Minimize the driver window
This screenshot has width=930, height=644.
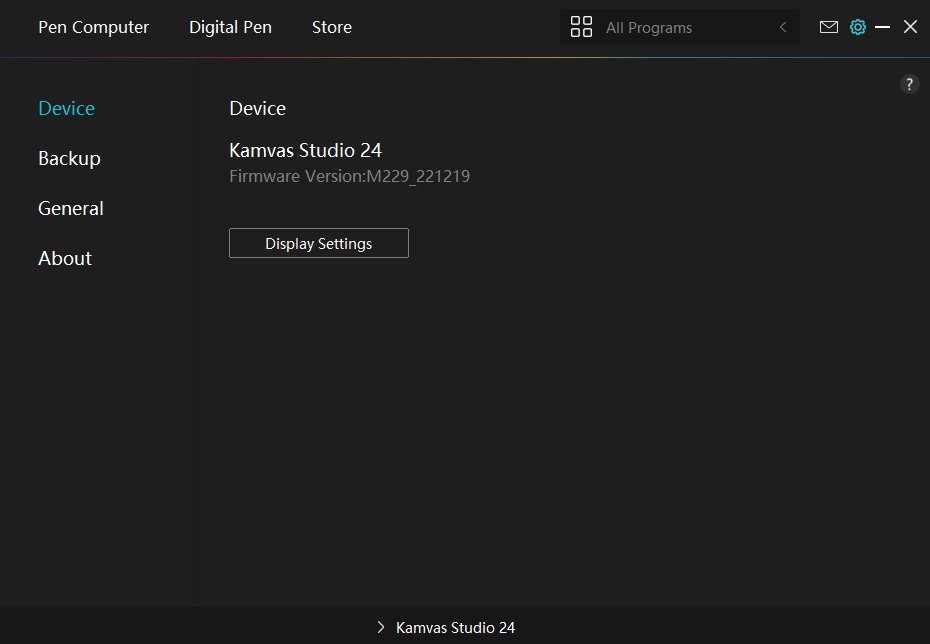(882, 27)
